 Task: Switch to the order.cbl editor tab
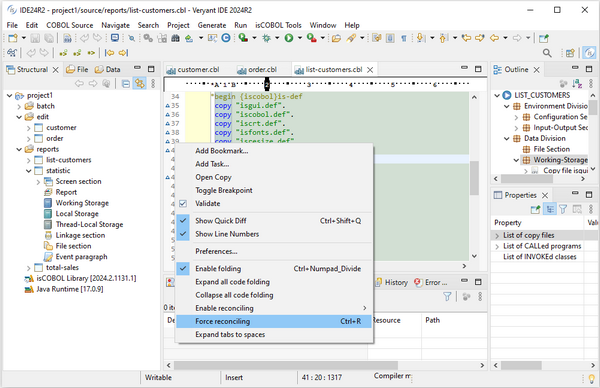tap(257, 70)
